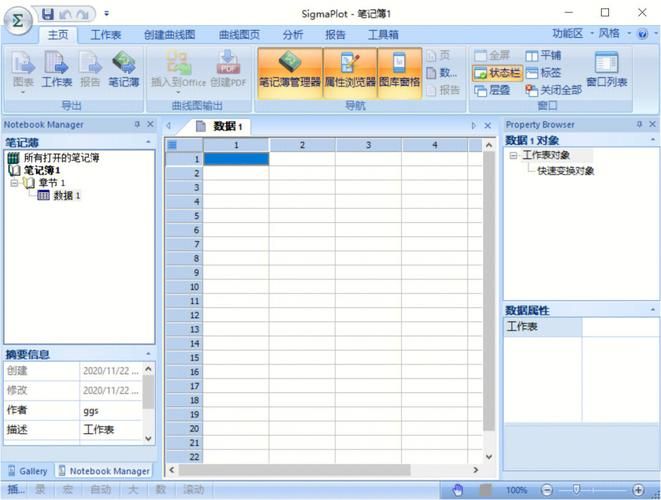The width and height of the screenshot is (661, 500).
Task: Click the 平铺 tile windows icon
Action: coord(532,56)
